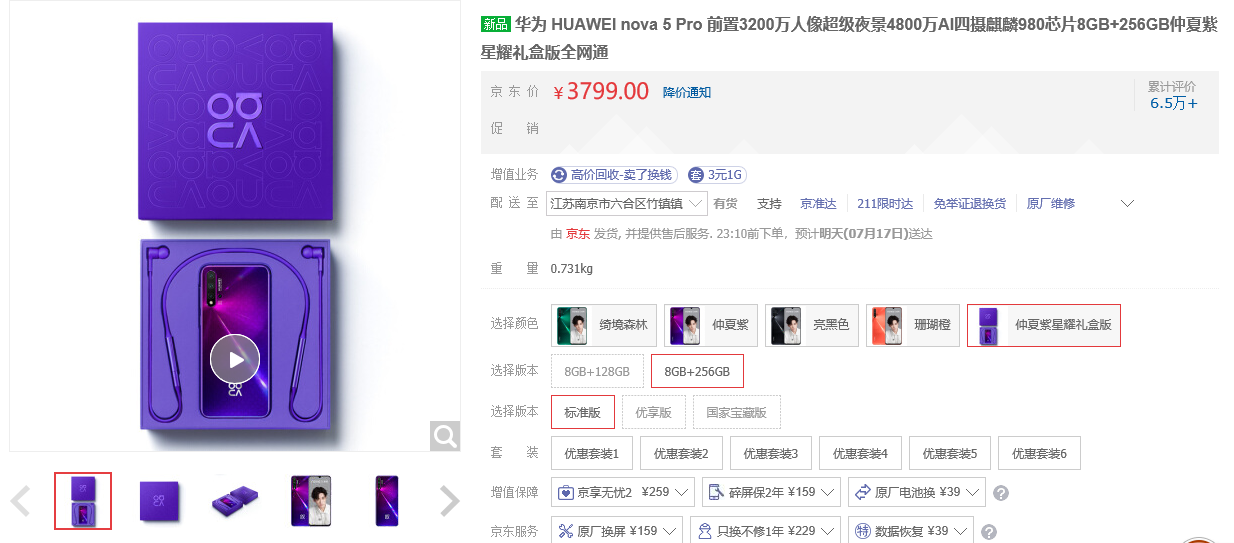Viewport: 1234px width, 543px height.
Task: Click the help icon beside 原厂电池换
Action: 1001,493
